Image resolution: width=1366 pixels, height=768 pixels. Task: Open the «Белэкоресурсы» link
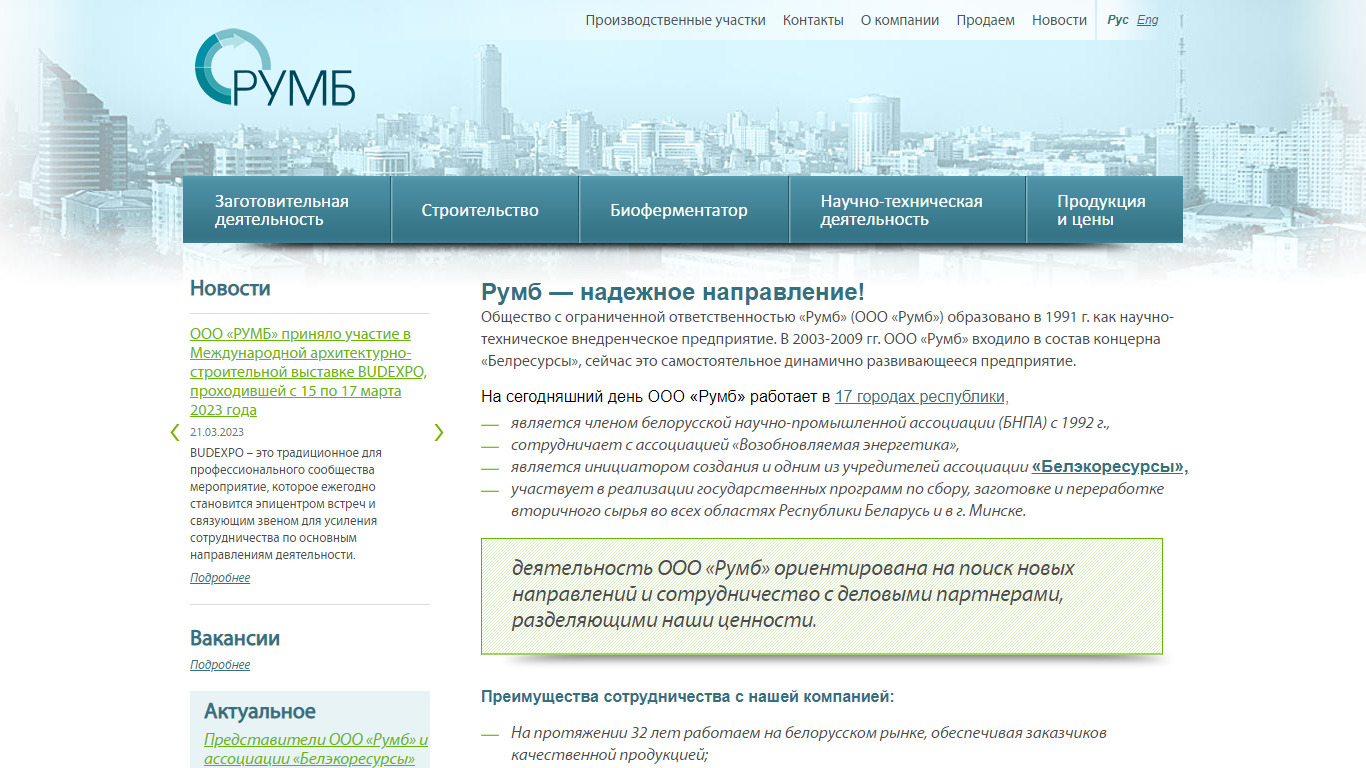coord(1109,467)
